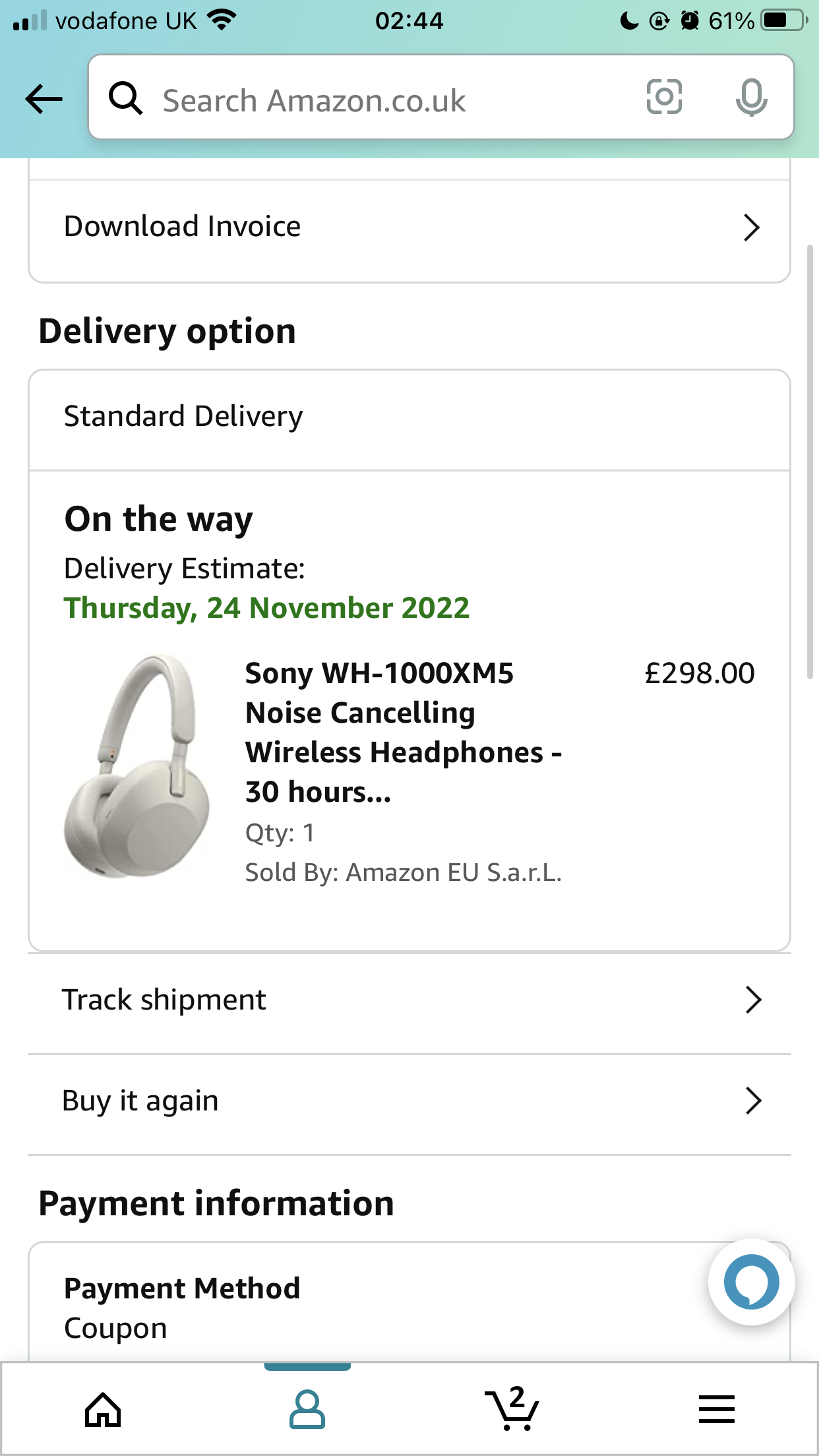Open Track shipment chevron arrow

pyautogui.click(x=753, y=1000)
